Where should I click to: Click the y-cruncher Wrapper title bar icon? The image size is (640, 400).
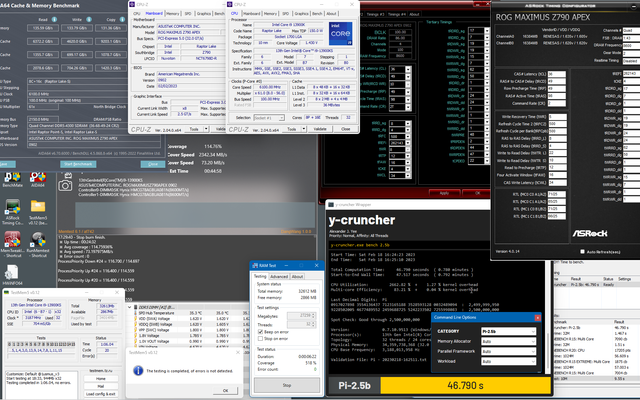331,204
